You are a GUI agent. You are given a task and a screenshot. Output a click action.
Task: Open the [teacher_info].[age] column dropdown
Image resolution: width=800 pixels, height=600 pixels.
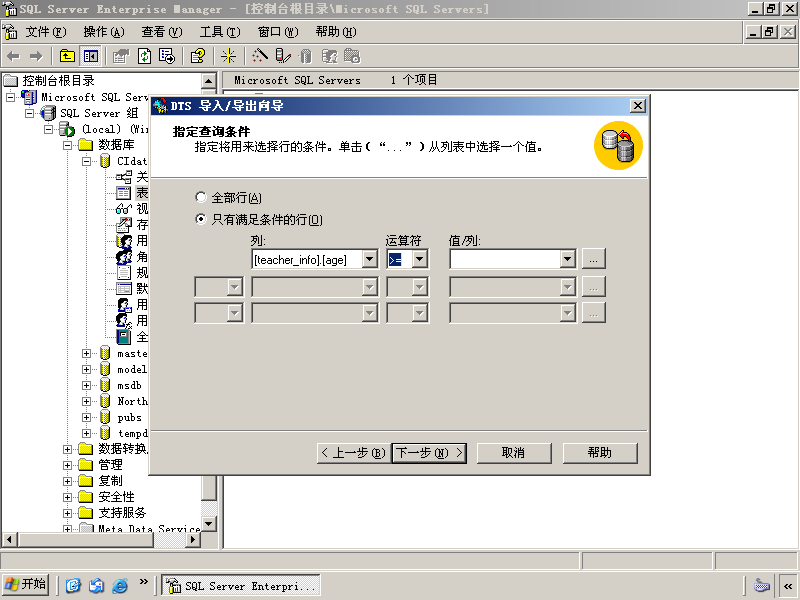coord(370,259)
